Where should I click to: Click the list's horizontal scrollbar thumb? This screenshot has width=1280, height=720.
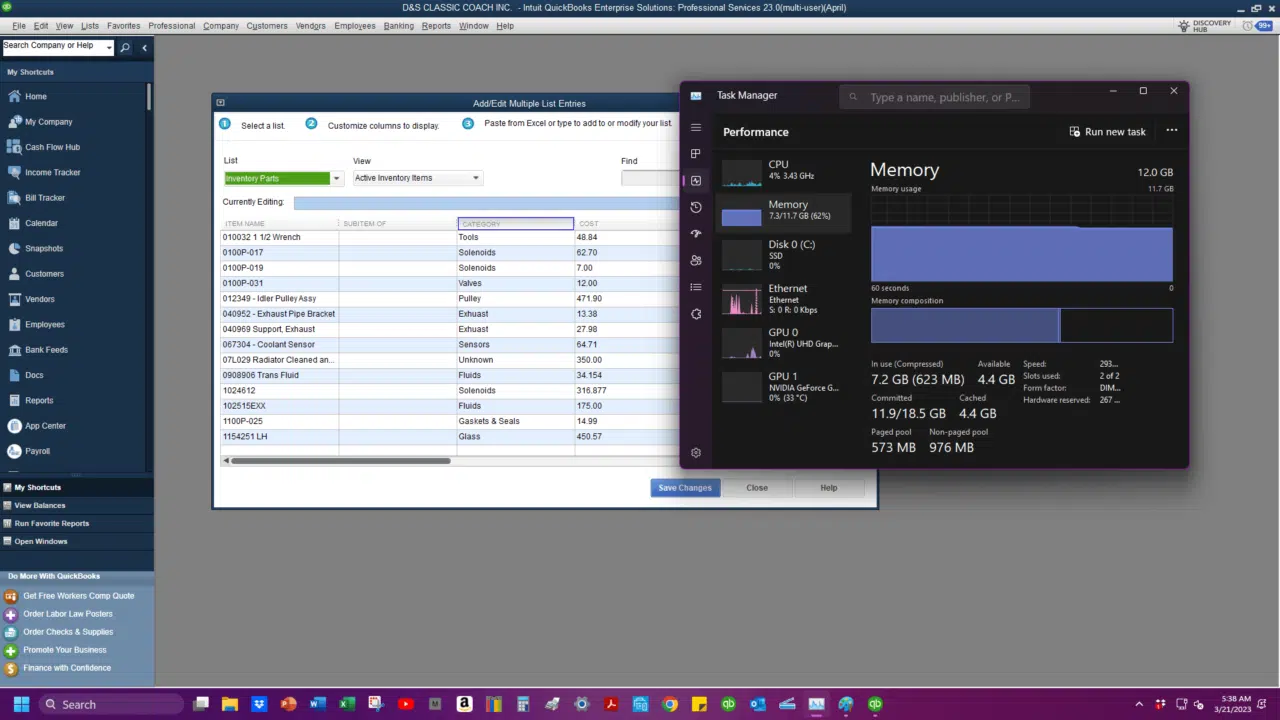[x=340, y=461]
